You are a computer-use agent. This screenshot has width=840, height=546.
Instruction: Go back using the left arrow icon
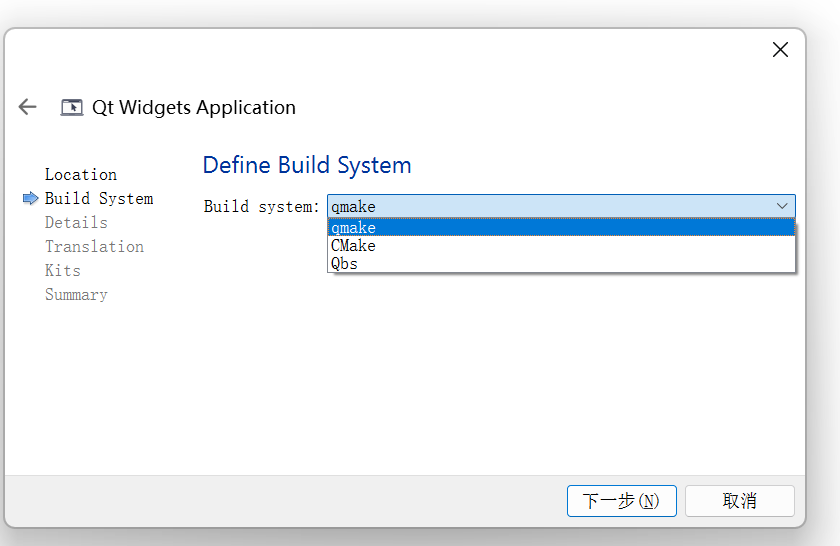[x=27, y=107]
